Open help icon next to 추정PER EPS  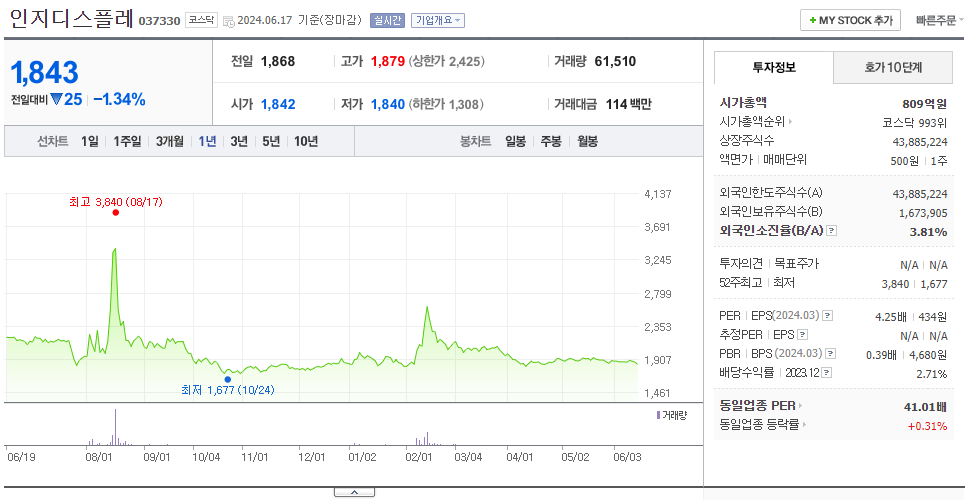coord(803,335)
